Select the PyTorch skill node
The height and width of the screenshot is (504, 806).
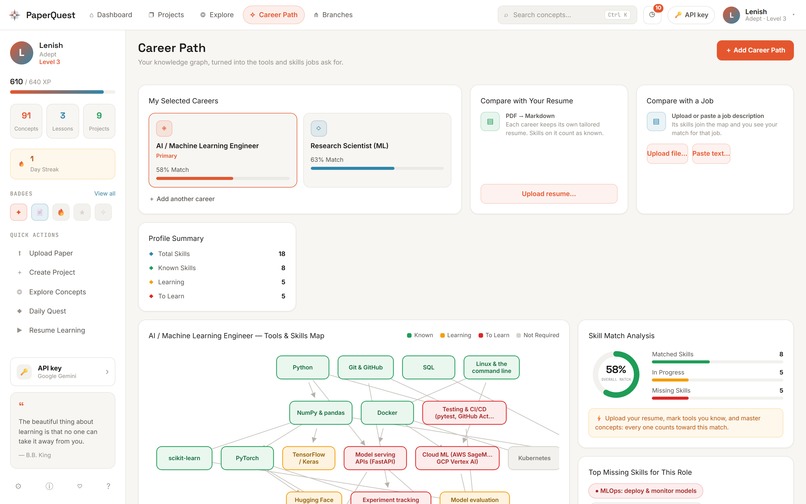coord(247,458)
